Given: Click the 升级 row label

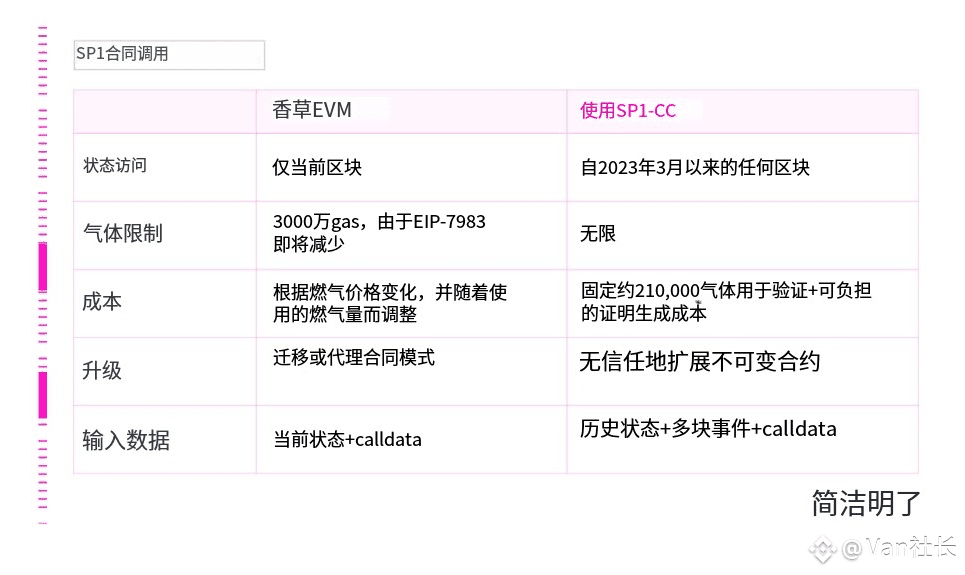Looking at the screenshot, I should coord(102,371).
